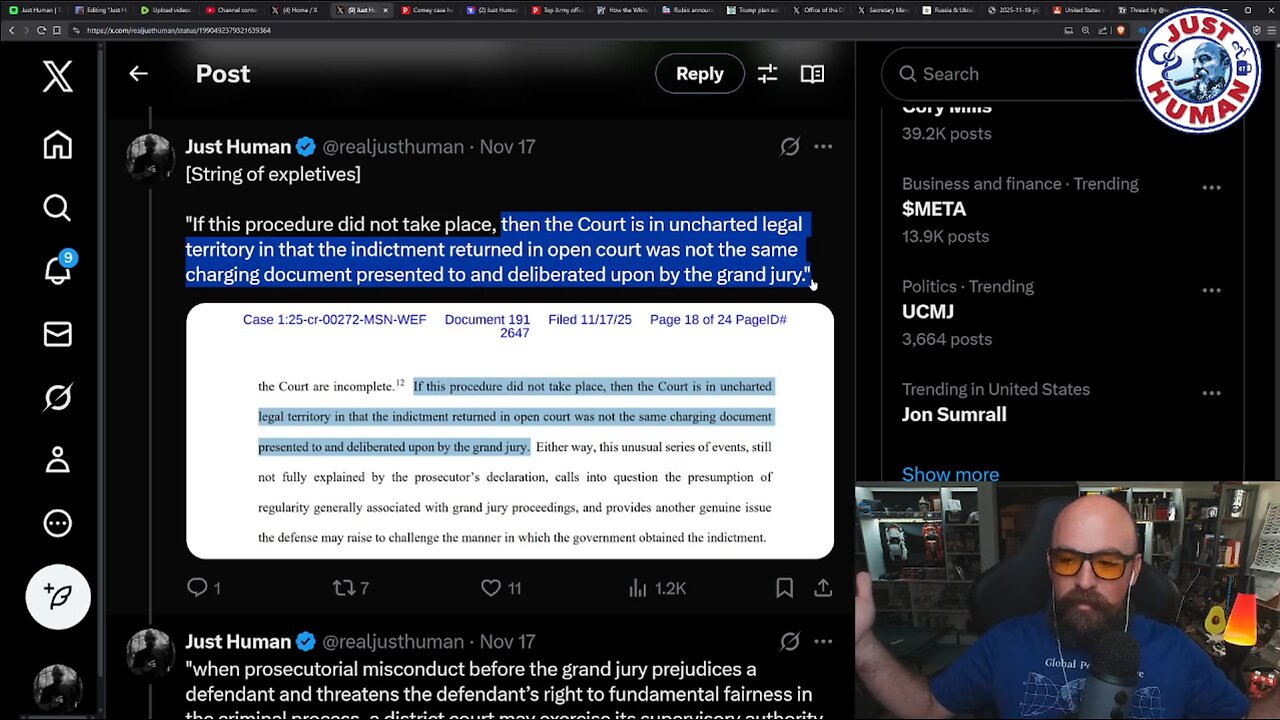Open the court document image
The height and width of the screenshot is (720, 1280).
coord(510,431)
